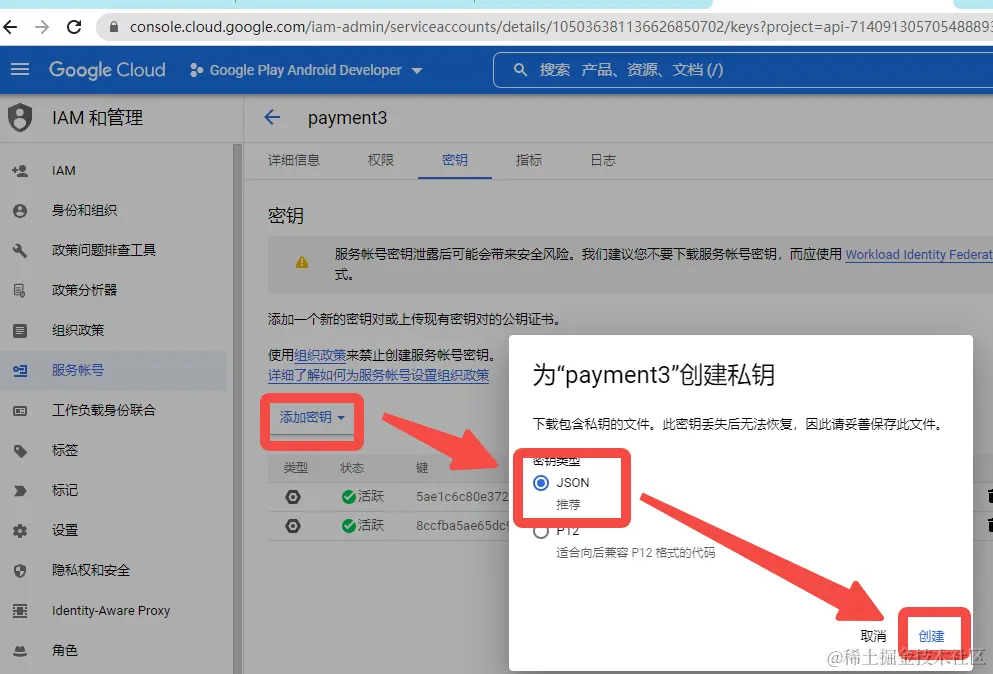Click the privacy and security shield icon

[20, 571]
